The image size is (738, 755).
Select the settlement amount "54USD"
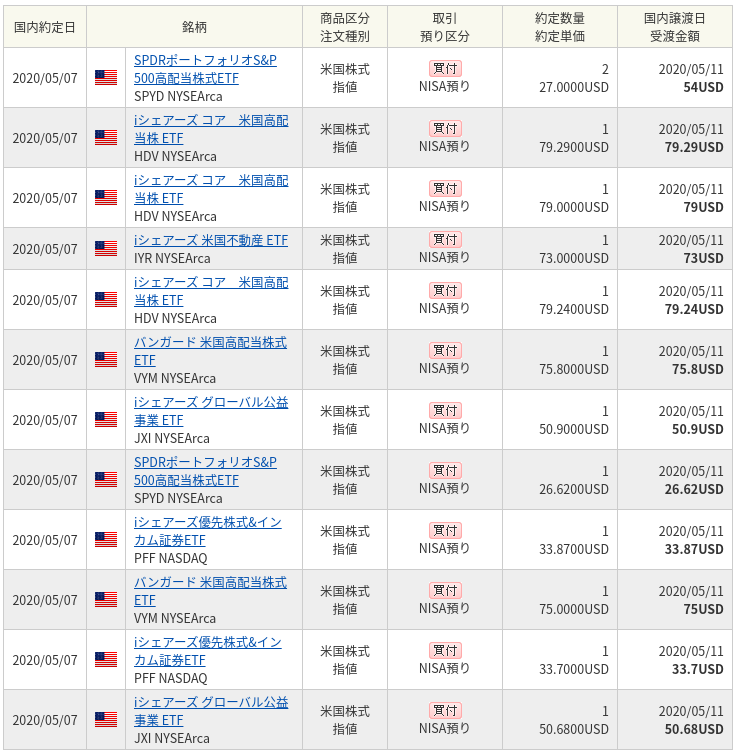pyautogui.click(x=703, y=87)
